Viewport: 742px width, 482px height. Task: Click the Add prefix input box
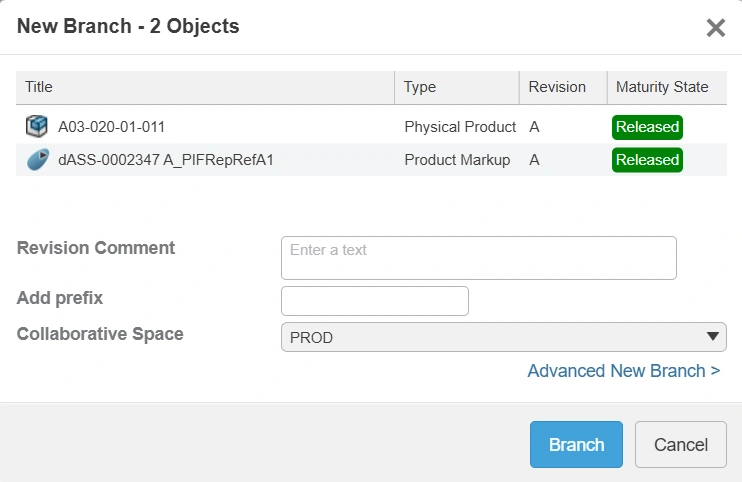coord(374,301)
